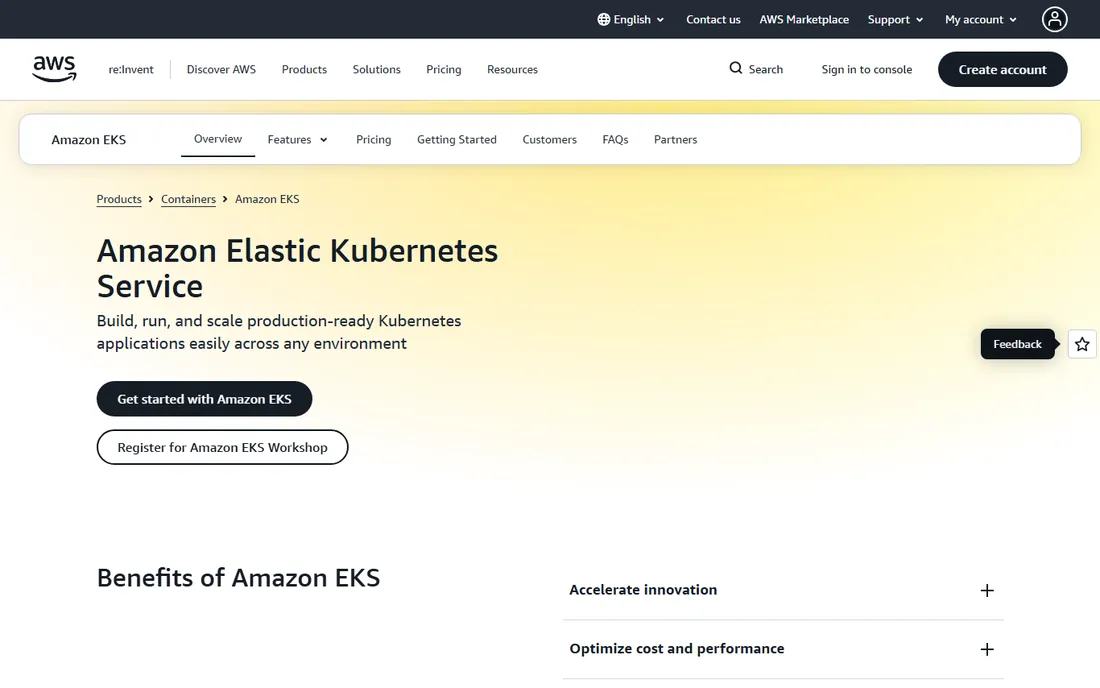Click Sign in to console

point(866,69)
